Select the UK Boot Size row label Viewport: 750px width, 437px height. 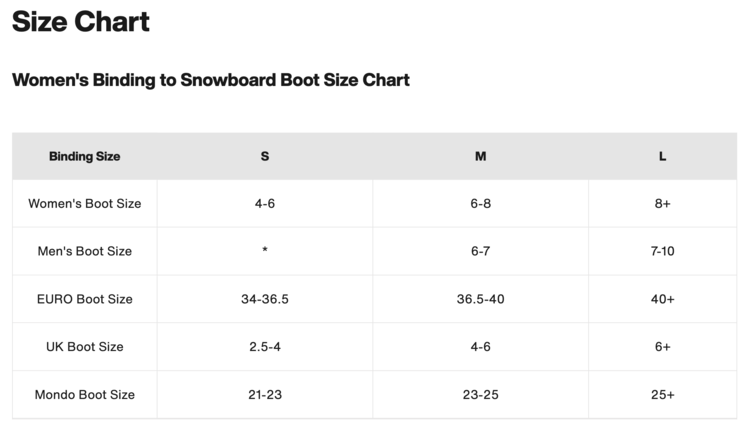84,347
